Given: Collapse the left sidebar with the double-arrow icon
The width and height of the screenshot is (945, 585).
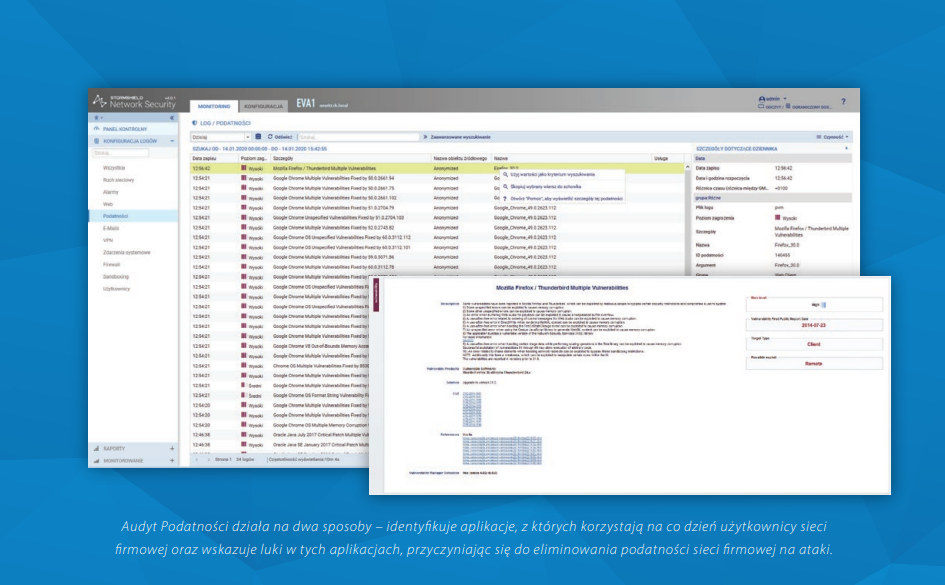Looking at the screenshot, I should [x=171, y=119].
